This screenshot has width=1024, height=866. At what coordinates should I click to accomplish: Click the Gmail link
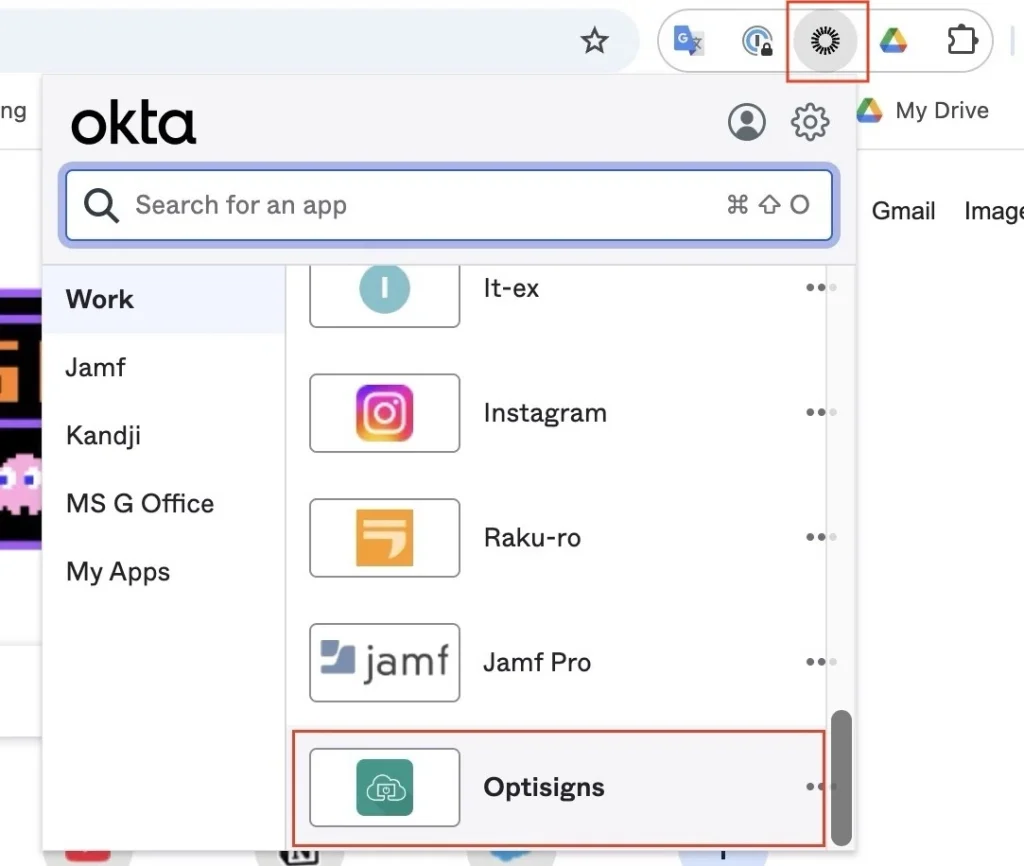click(903, 211)
